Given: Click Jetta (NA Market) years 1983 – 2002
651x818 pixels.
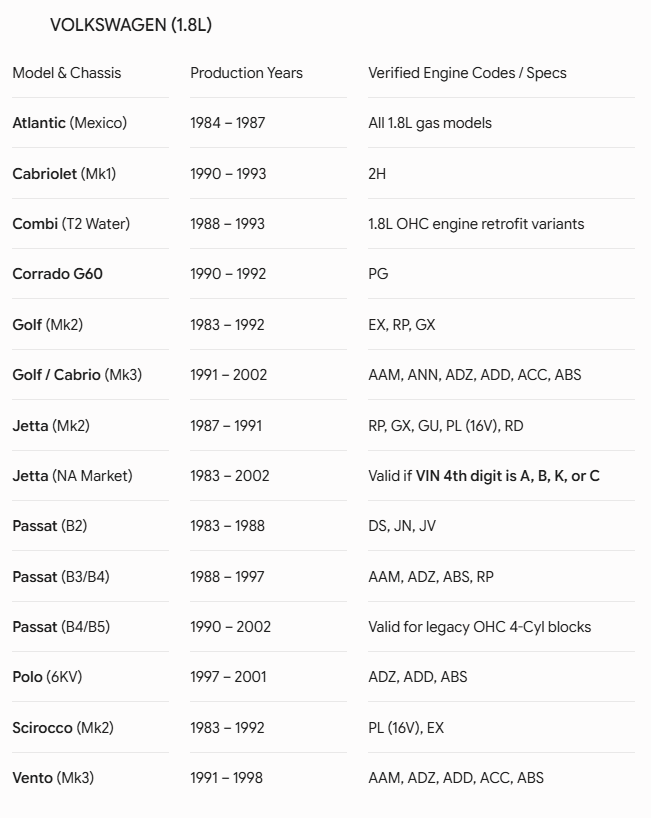Looking at the screenshot, I should (230, 476).
